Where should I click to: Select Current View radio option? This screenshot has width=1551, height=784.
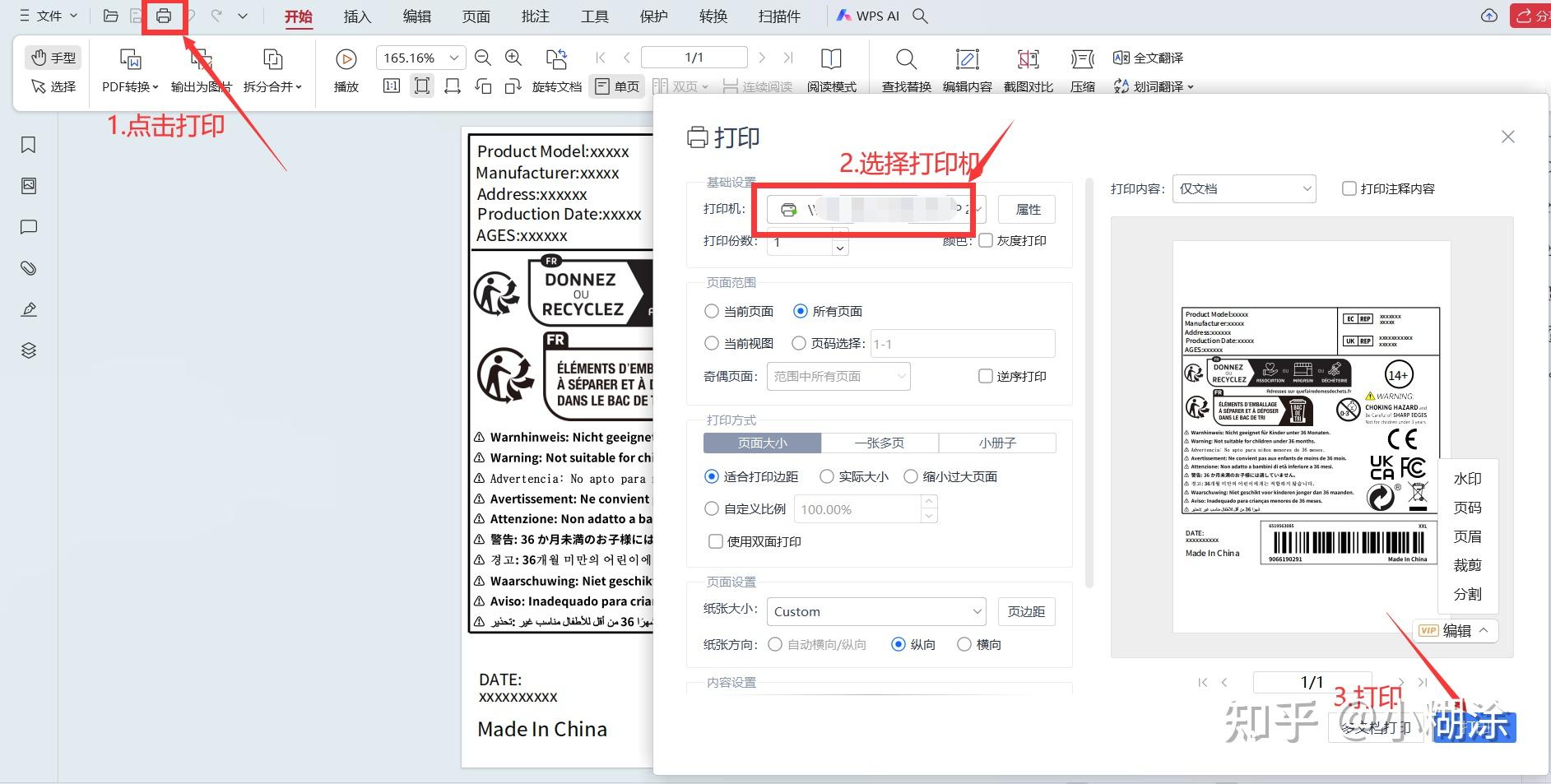(x=712, y=343)
